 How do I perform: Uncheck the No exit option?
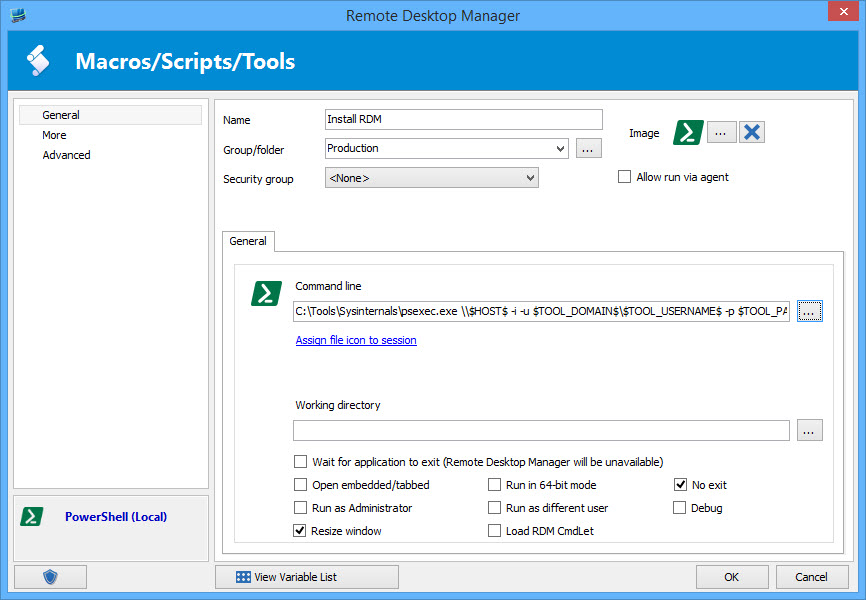pyautogui.click(x=681, y=485)
